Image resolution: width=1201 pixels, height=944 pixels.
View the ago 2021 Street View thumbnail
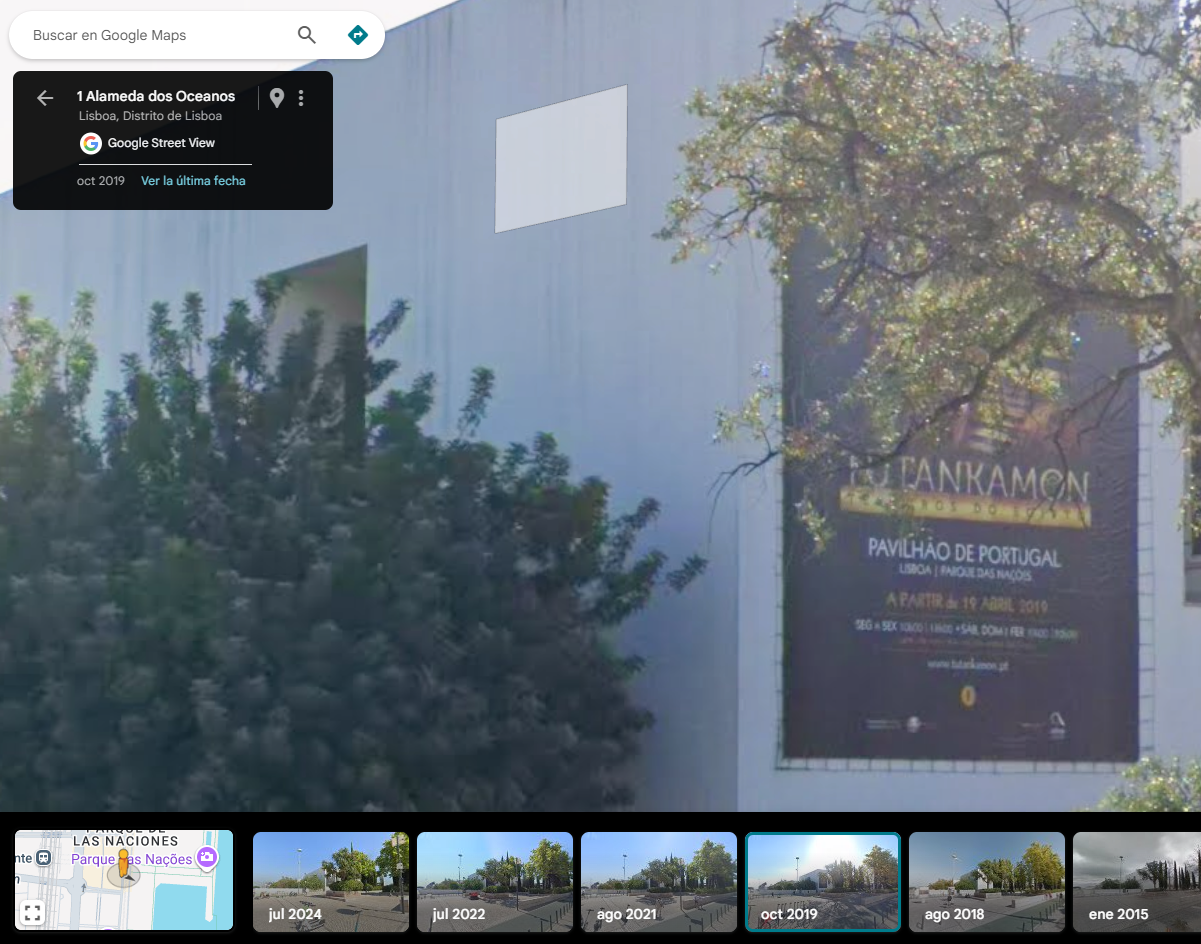[x=658, y=881]
